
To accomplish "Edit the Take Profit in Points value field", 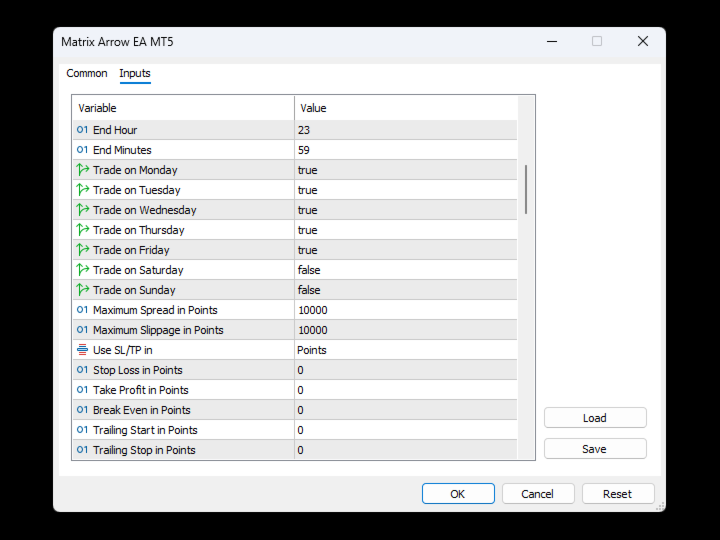I will 405,390.
